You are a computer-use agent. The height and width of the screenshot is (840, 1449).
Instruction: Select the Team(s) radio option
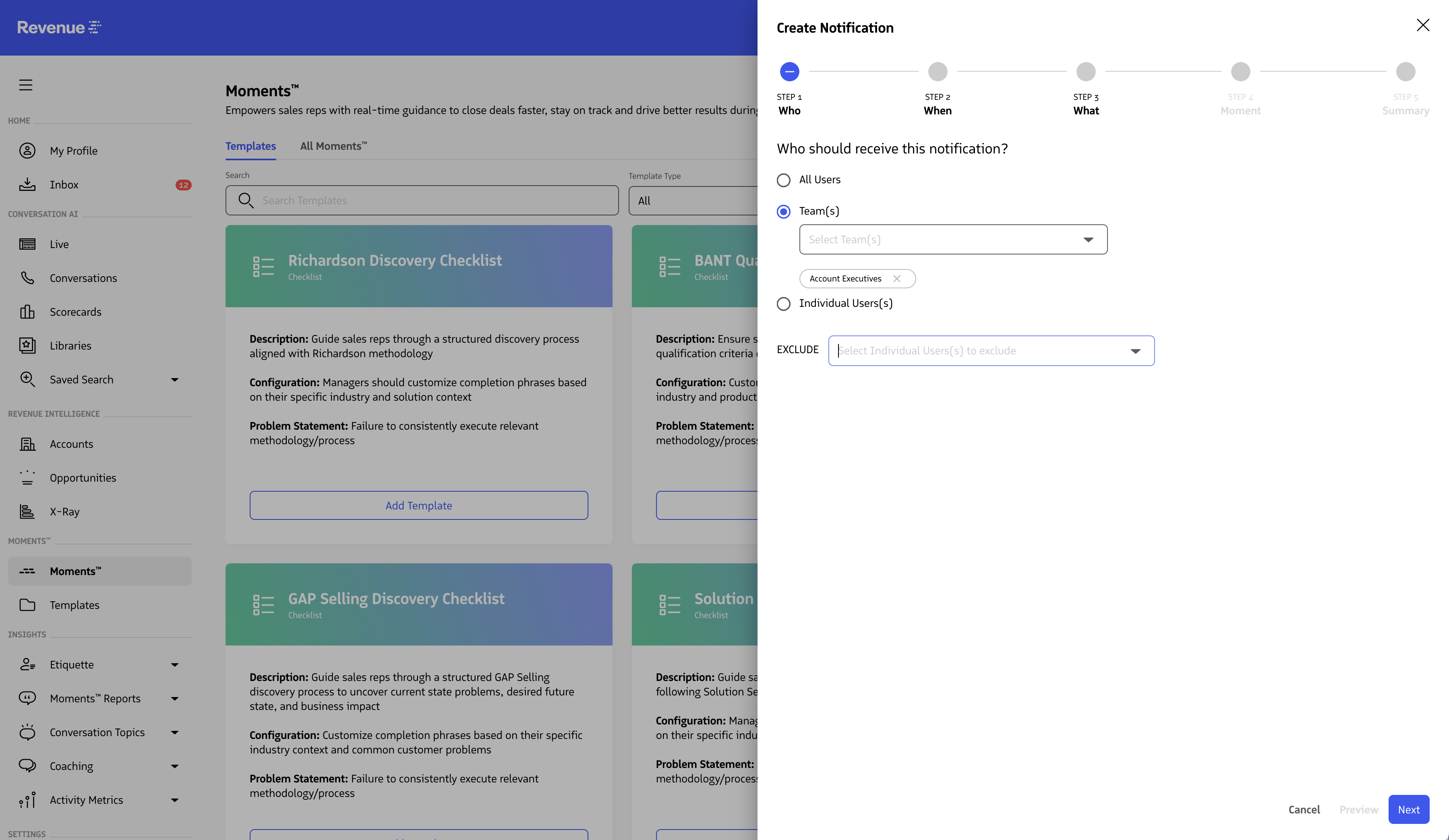click(784, 211)
